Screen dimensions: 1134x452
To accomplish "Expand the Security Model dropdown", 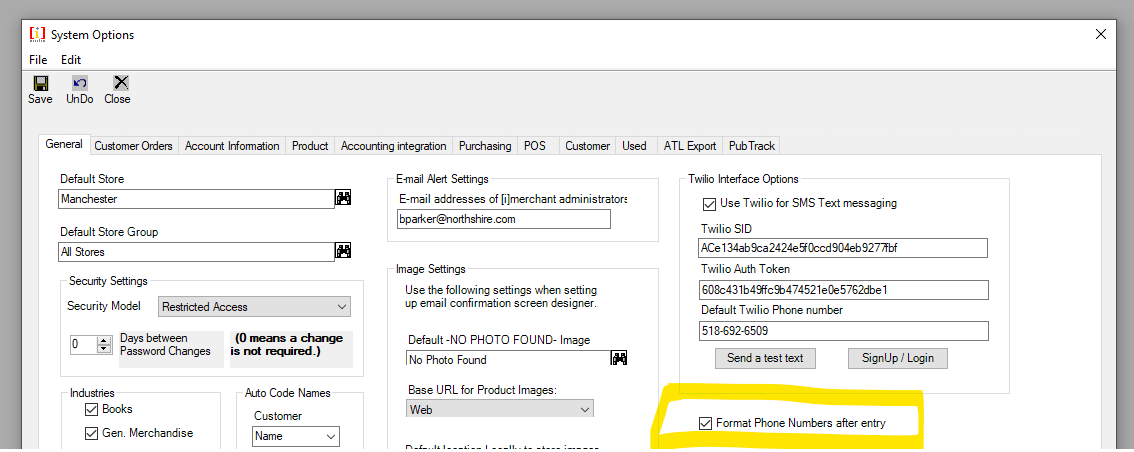I will (342, 307).
